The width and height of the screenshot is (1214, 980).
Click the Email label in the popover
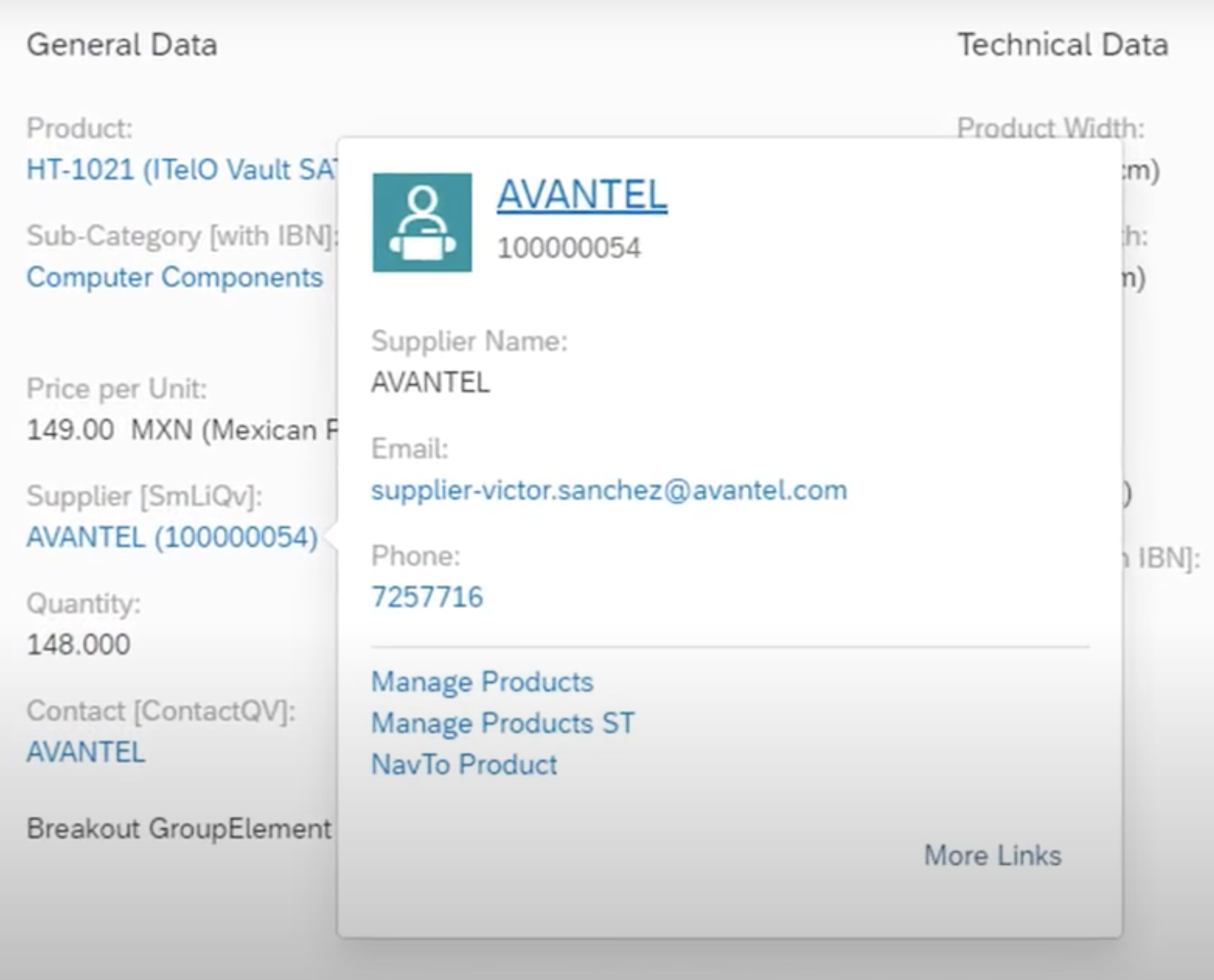[410, 449]
